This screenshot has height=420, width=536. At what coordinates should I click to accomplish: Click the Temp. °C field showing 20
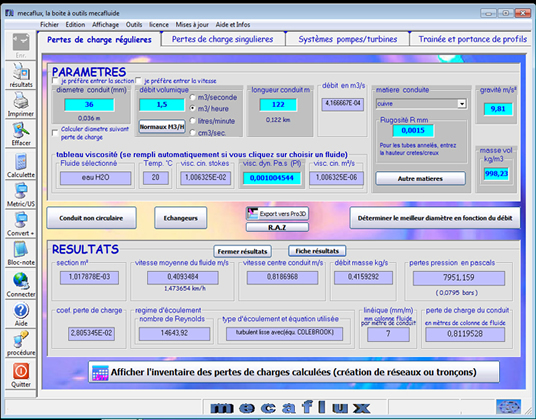tap(156, 178)
